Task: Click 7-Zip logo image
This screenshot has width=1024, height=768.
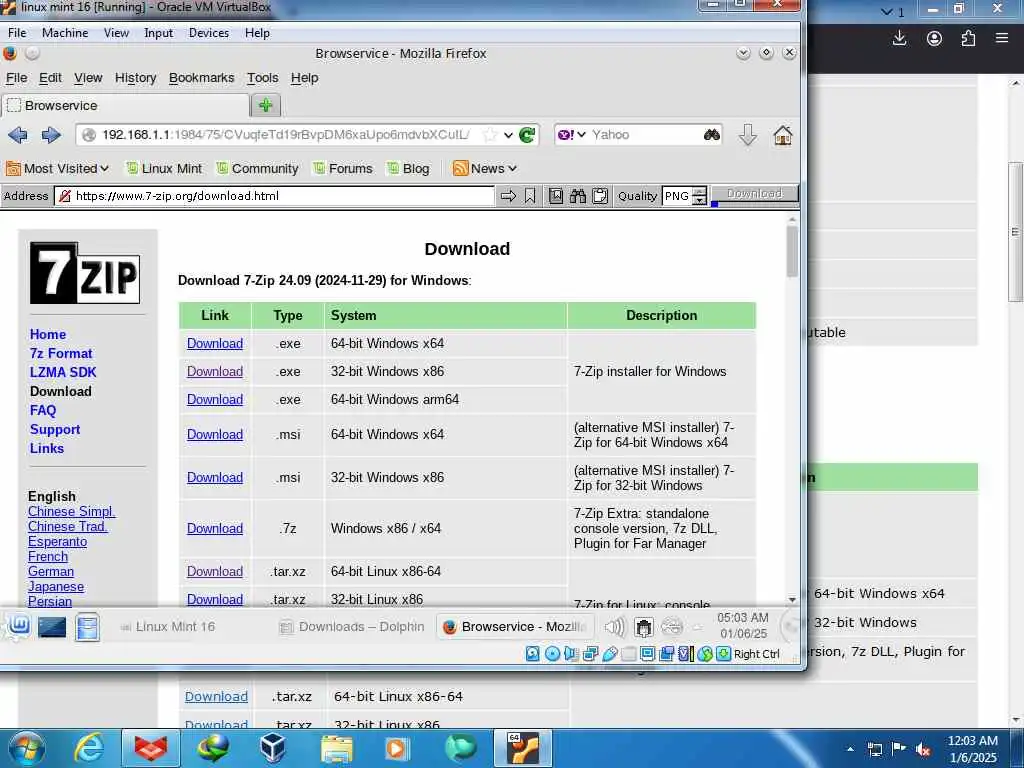Action: (x=85, y=272)
